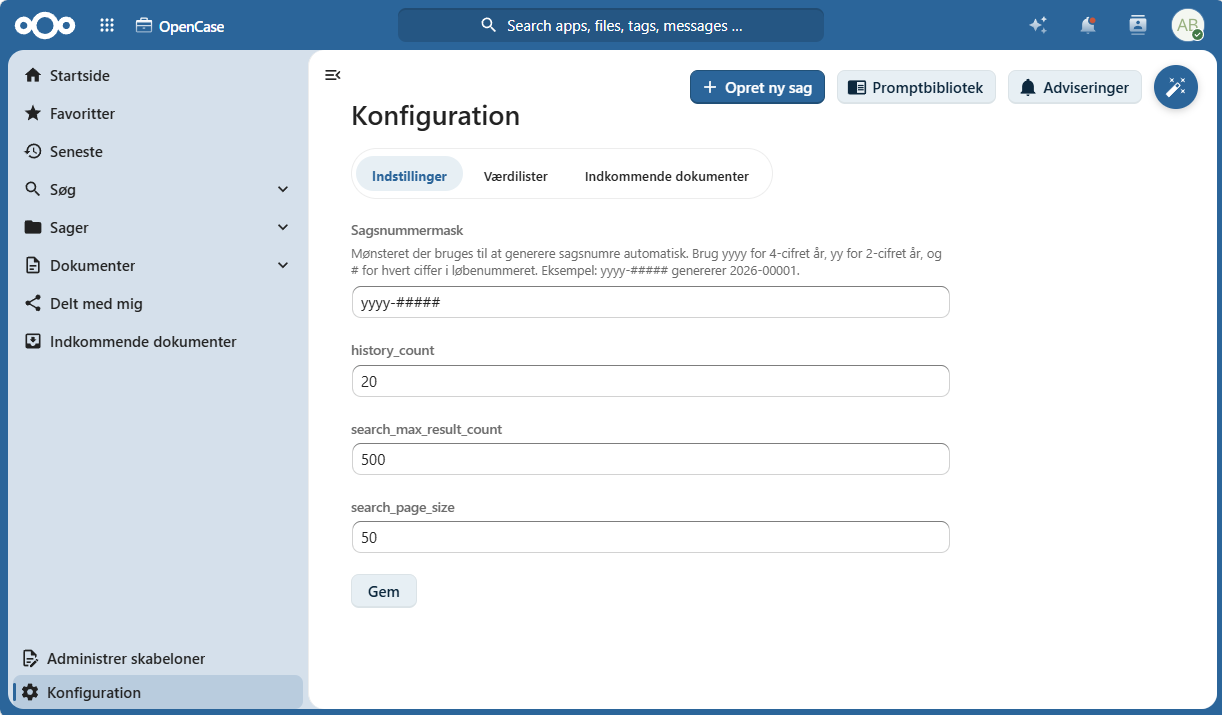The image size is (1222, 715).
Task: Open the contacts menu icon
Action: point(1138,25)
